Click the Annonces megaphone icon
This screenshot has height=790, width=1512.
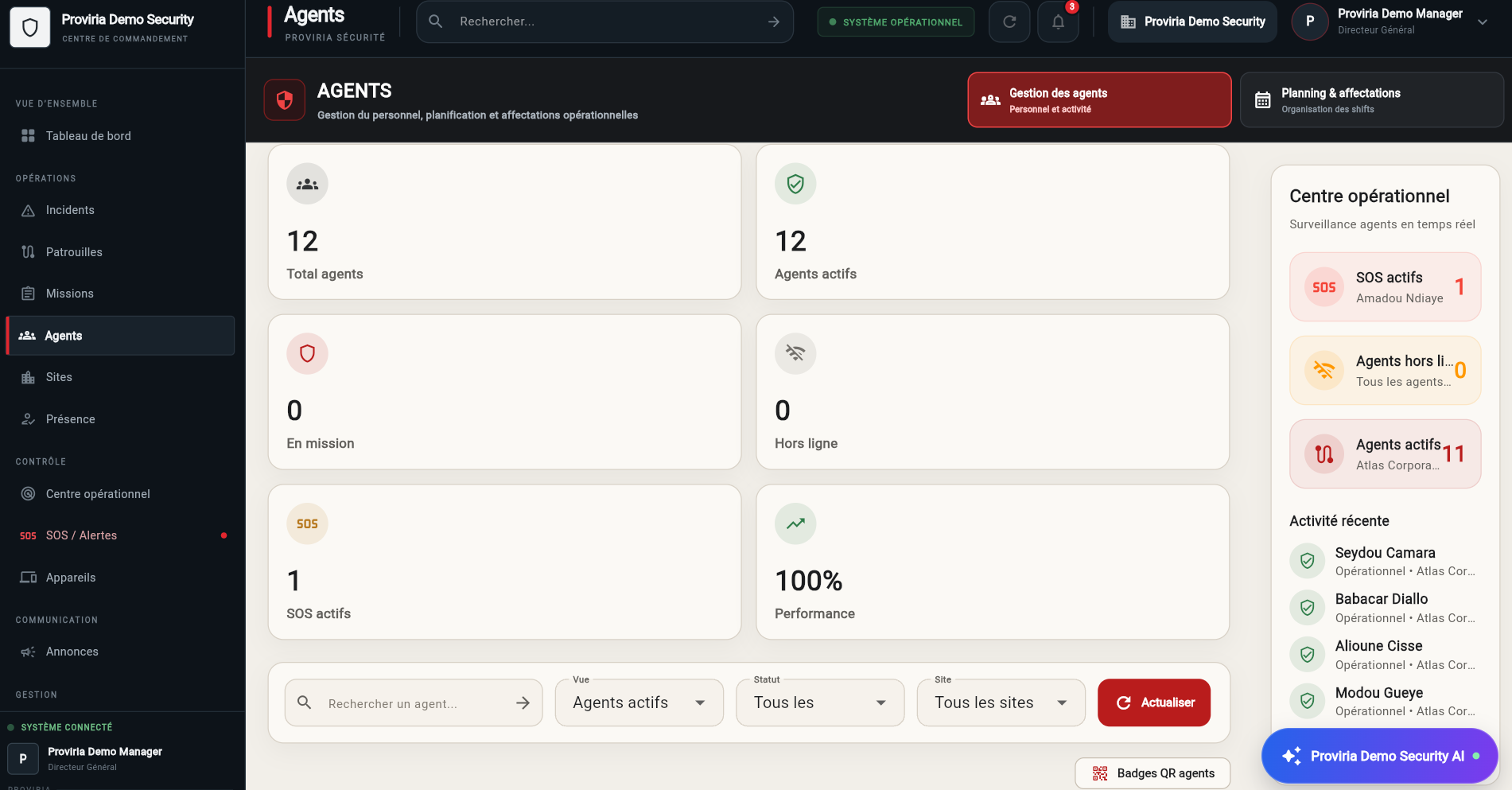click(28, 652)
